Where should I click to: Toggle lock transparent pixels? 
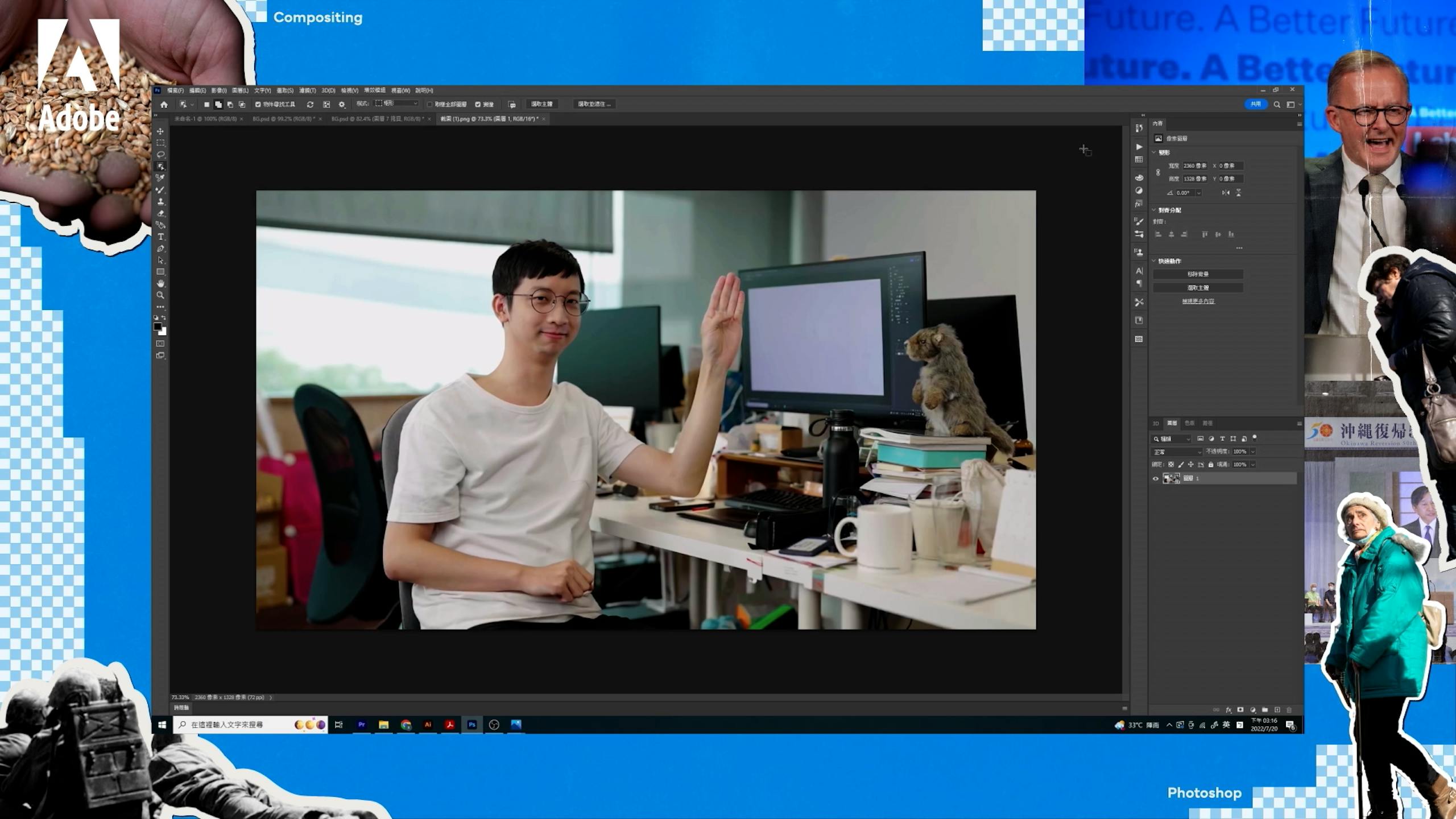(1170, 465)
